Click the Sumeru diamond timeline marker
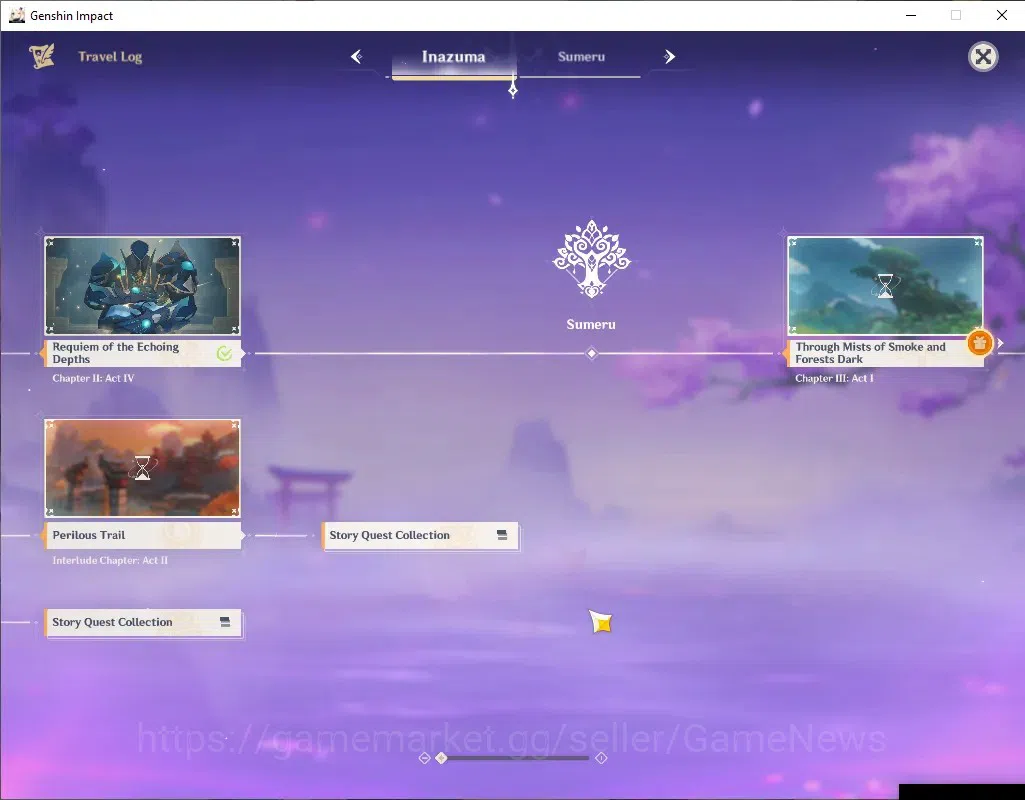 click(x=592, y=354)
